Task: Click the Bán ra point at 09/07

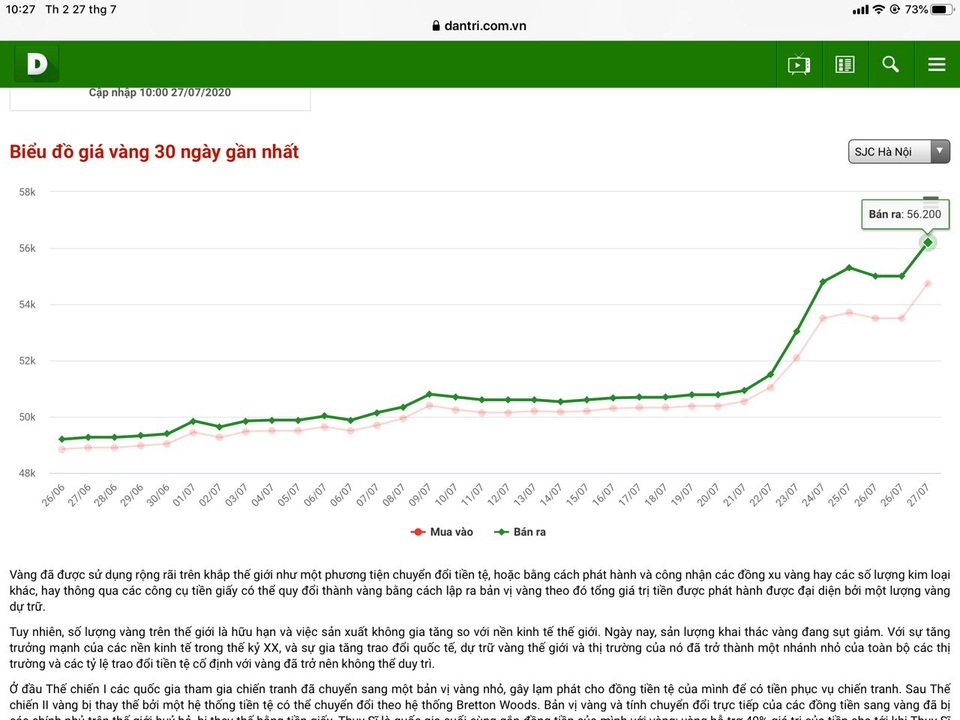Action: [x=429, y=394]
